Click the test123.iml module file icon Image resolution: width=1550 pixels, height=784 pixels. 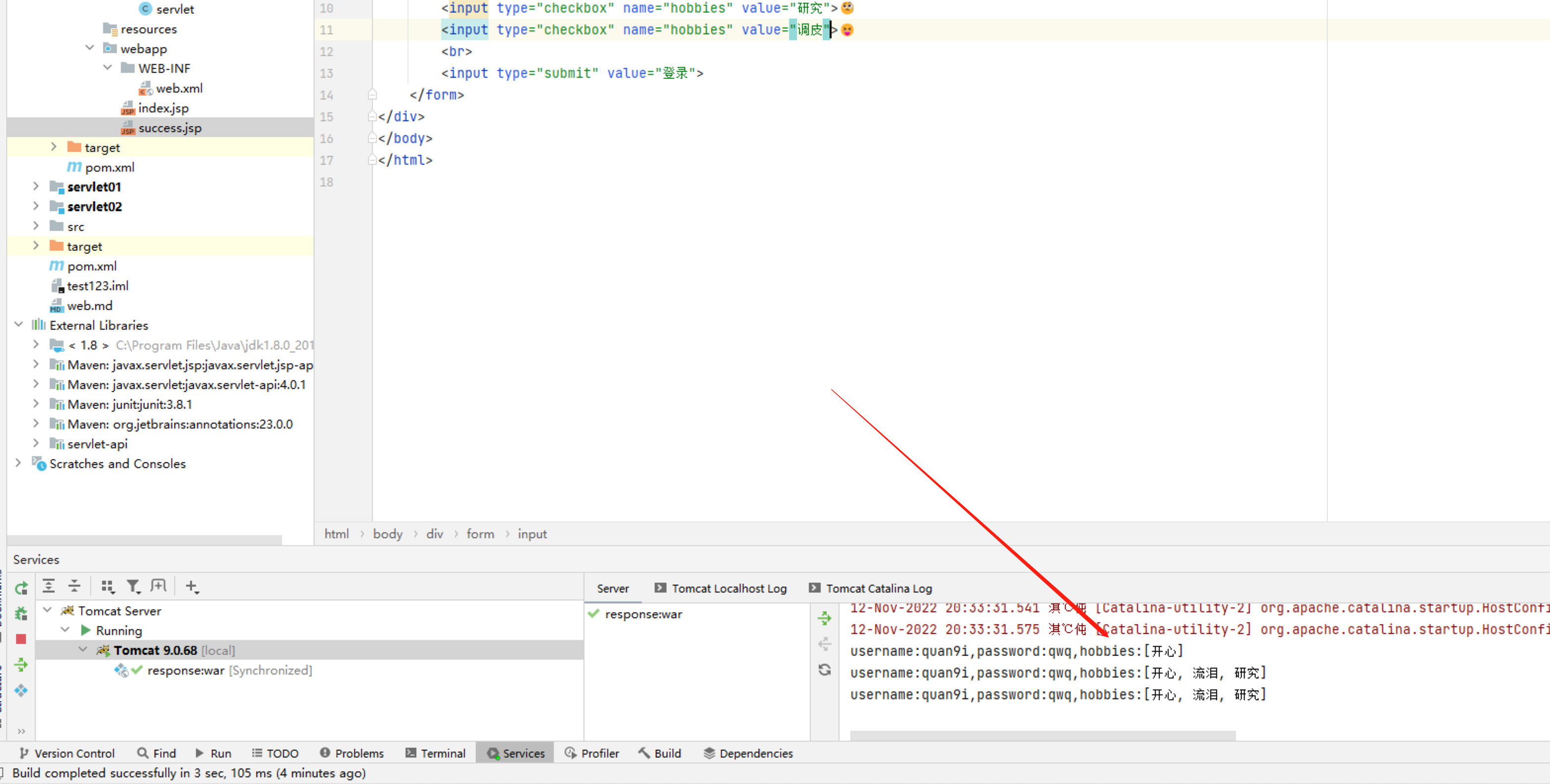coord(57,286)
